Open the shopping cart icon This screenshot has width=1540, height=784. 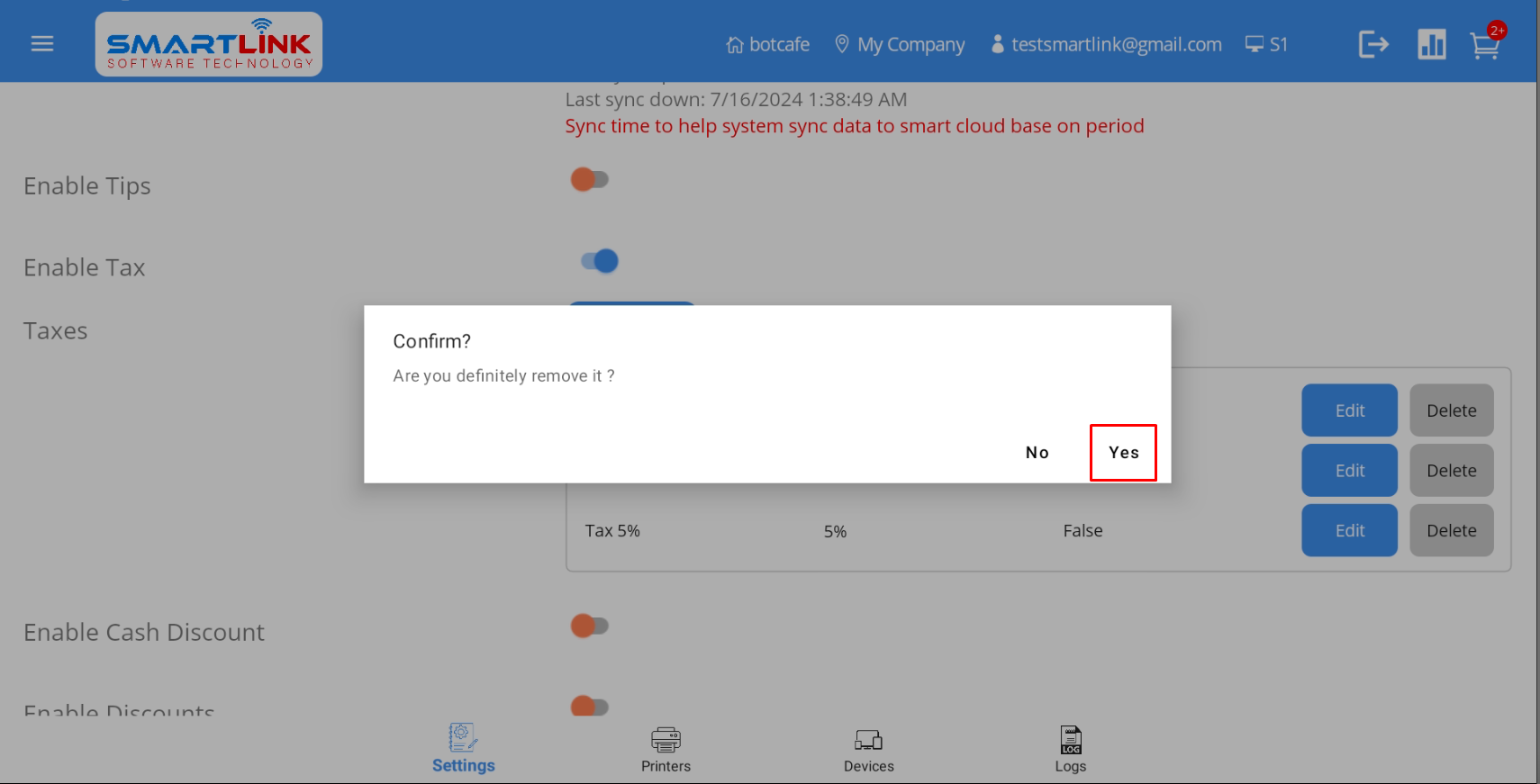pyautogui.click(x=1484, y=45)
